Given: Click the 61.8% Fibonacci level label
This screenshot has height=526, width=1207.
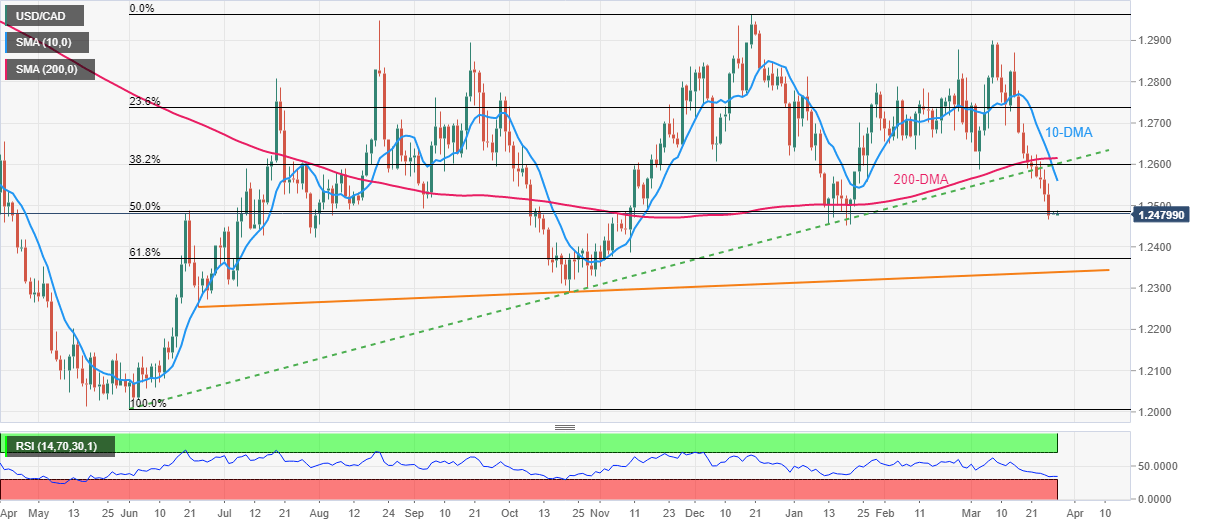Looking at the screenshot, I should click(x=145, y=253).
